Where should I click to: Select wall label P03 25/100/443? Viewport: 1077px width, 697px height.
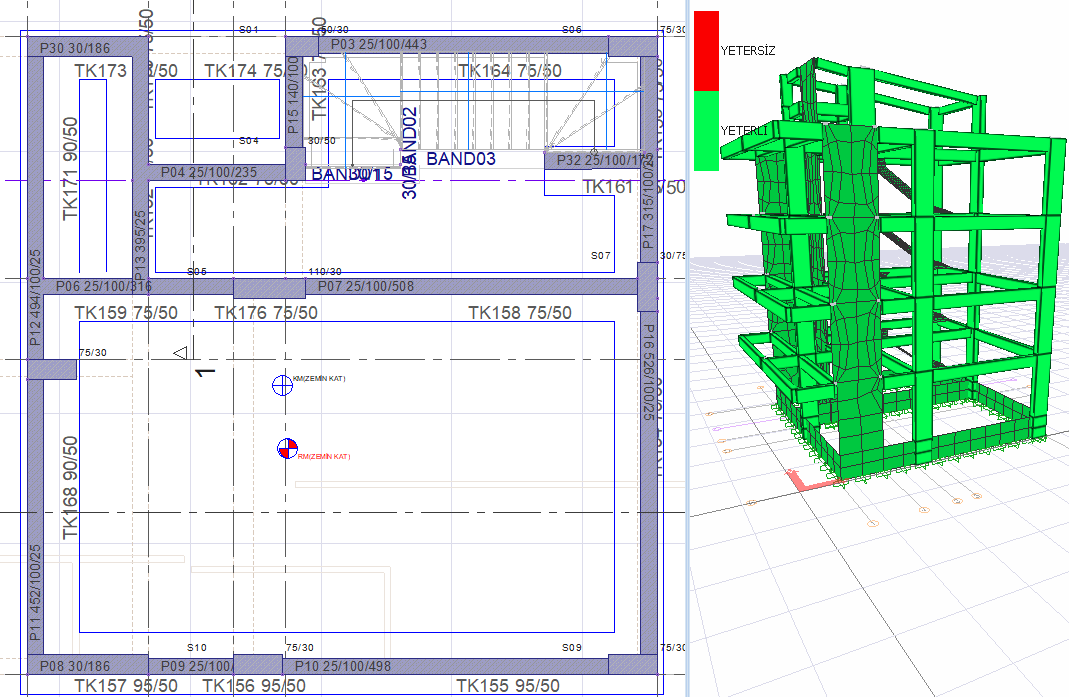coord(379,44)
